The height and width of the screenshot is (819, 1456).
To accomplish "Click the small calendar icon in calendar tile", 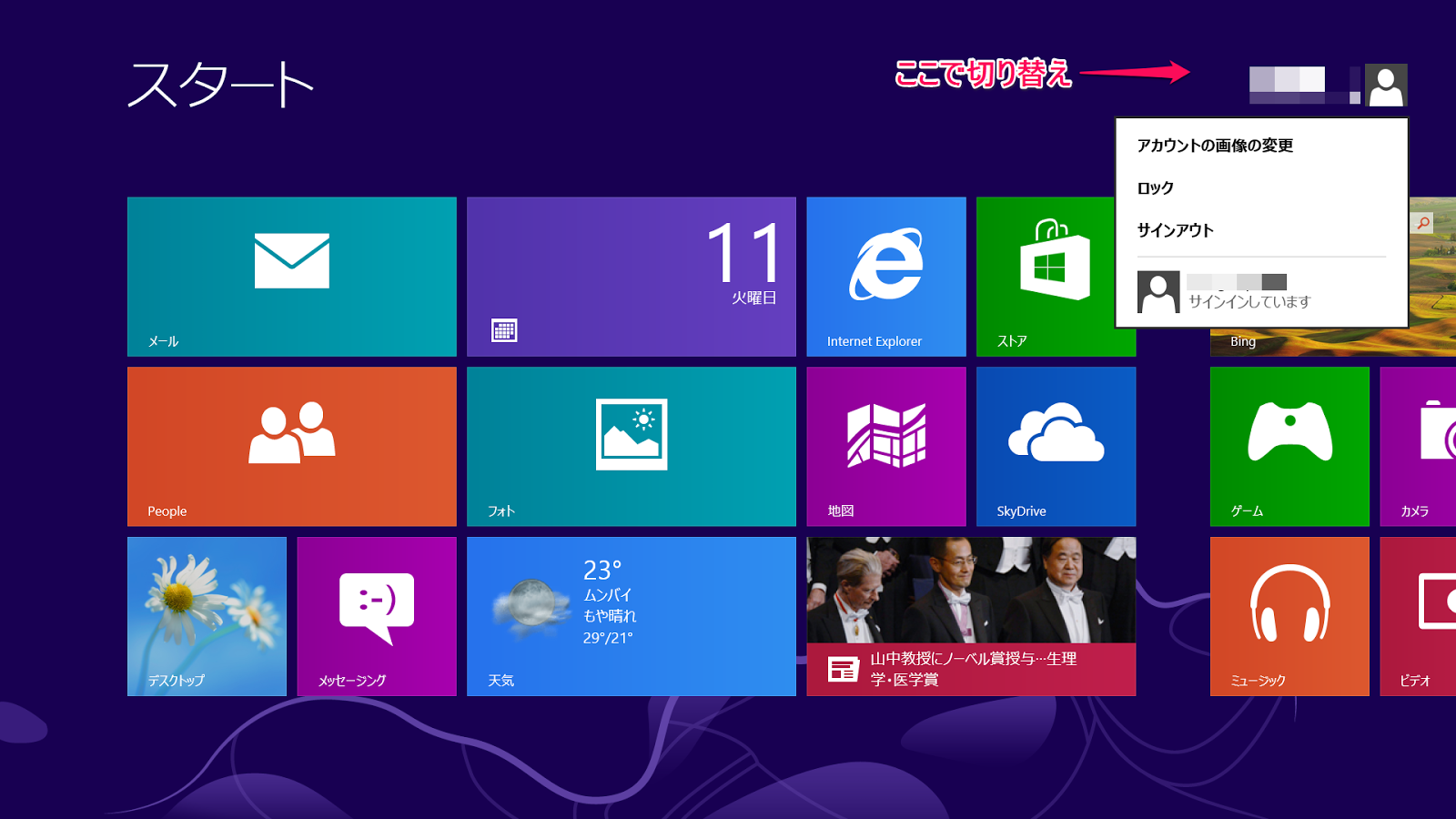I will point(504,330).
